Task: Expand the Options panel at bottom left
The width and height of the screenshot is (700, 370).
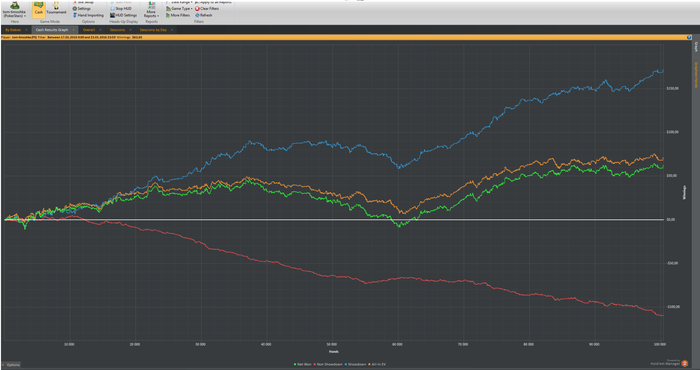Action: [x=11, y=365]
